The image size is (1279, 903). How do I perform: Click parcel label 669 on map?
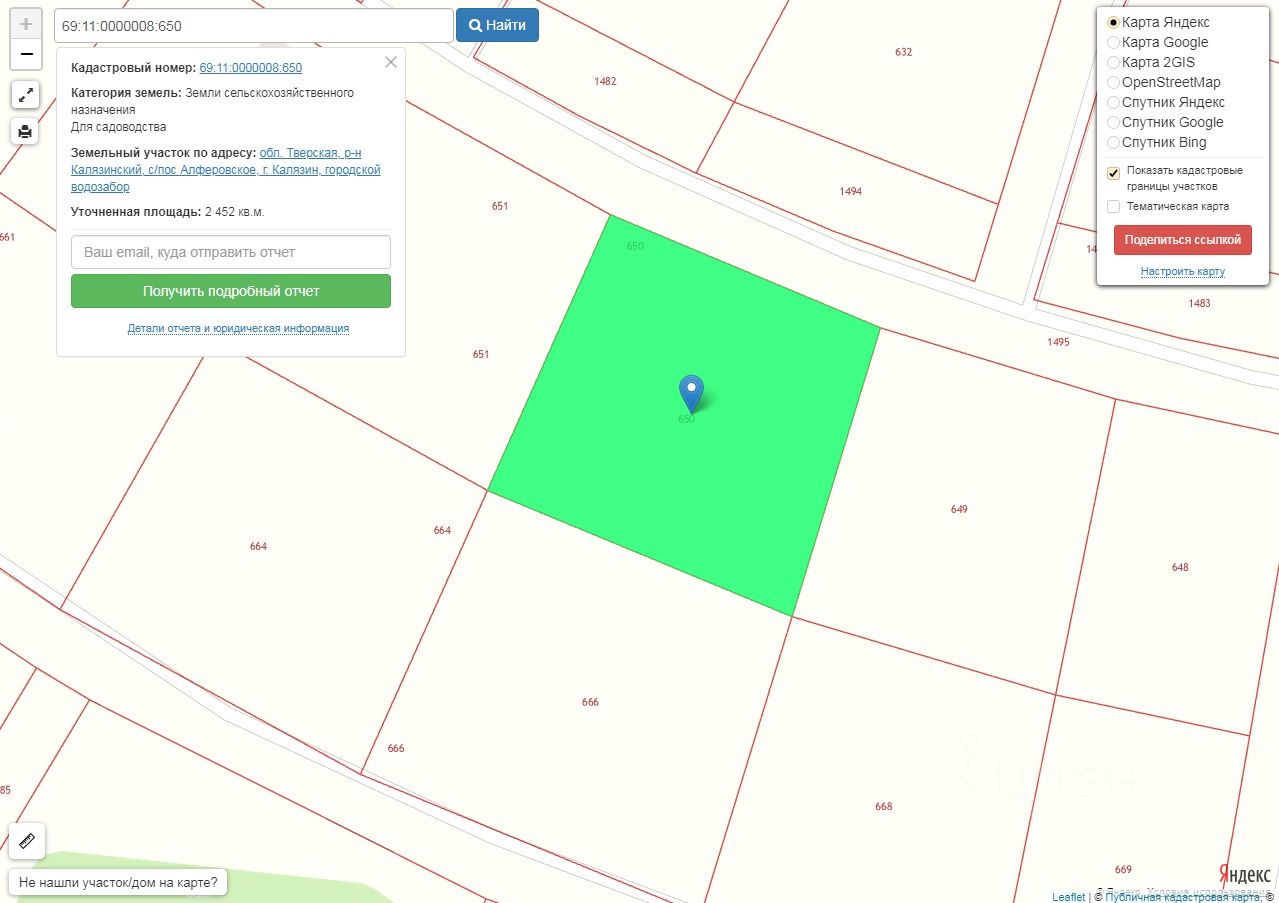[x=1123, y=869]
